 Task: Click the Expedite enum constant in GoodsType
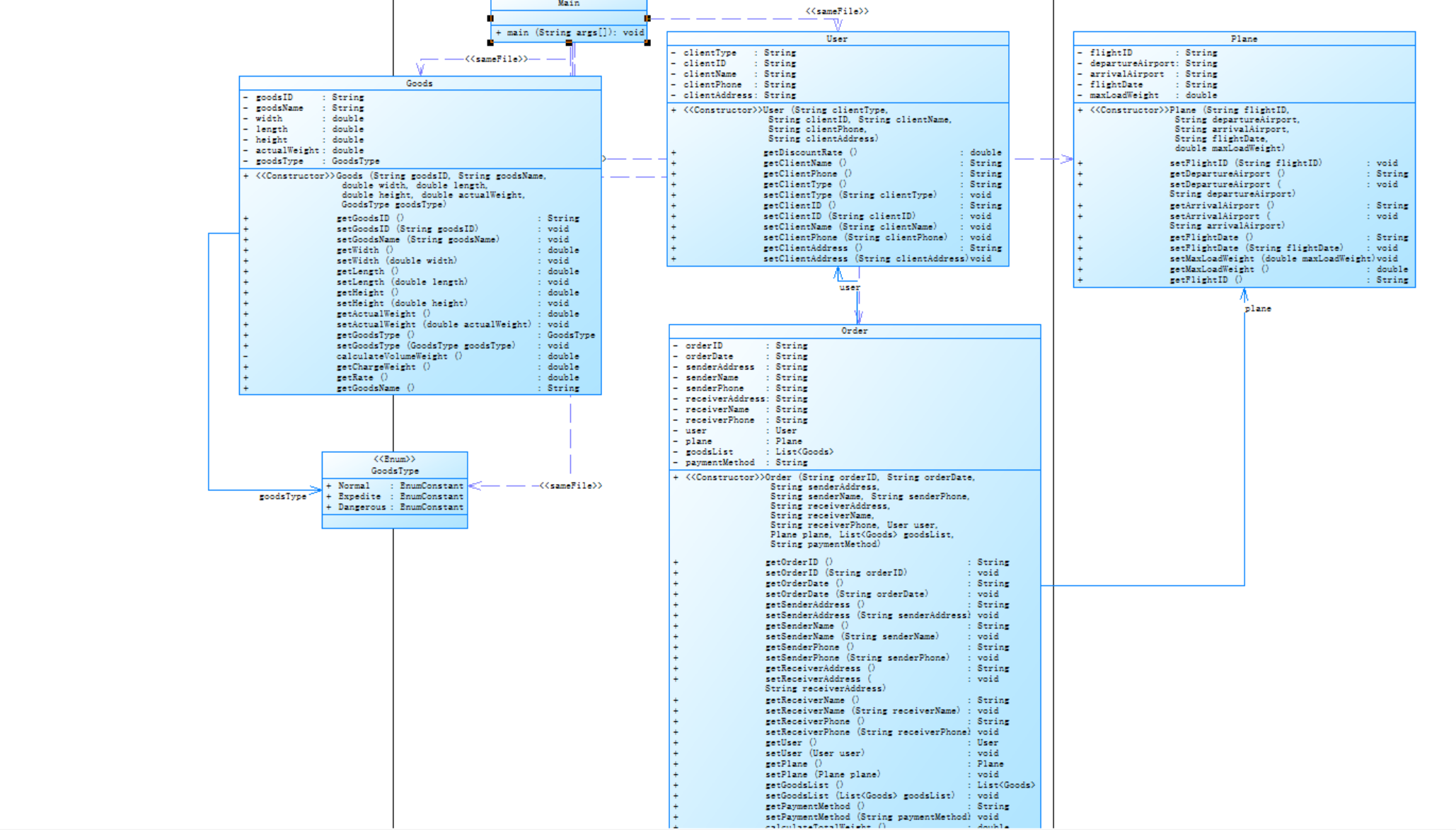click(359, 497)
